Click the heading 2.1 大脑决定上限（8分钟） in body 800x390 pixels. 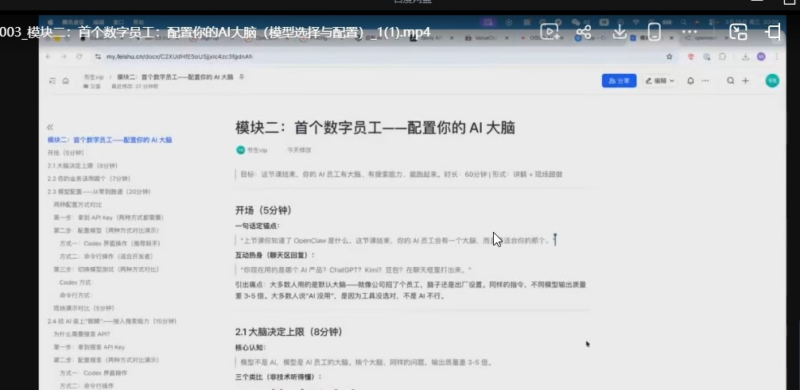pos(289,332)
